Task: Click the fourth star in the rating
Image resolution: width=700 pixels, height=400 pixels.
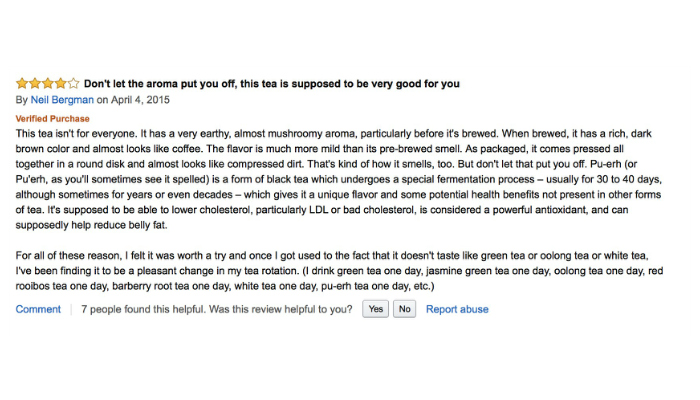Action: (x=60, y=83)
